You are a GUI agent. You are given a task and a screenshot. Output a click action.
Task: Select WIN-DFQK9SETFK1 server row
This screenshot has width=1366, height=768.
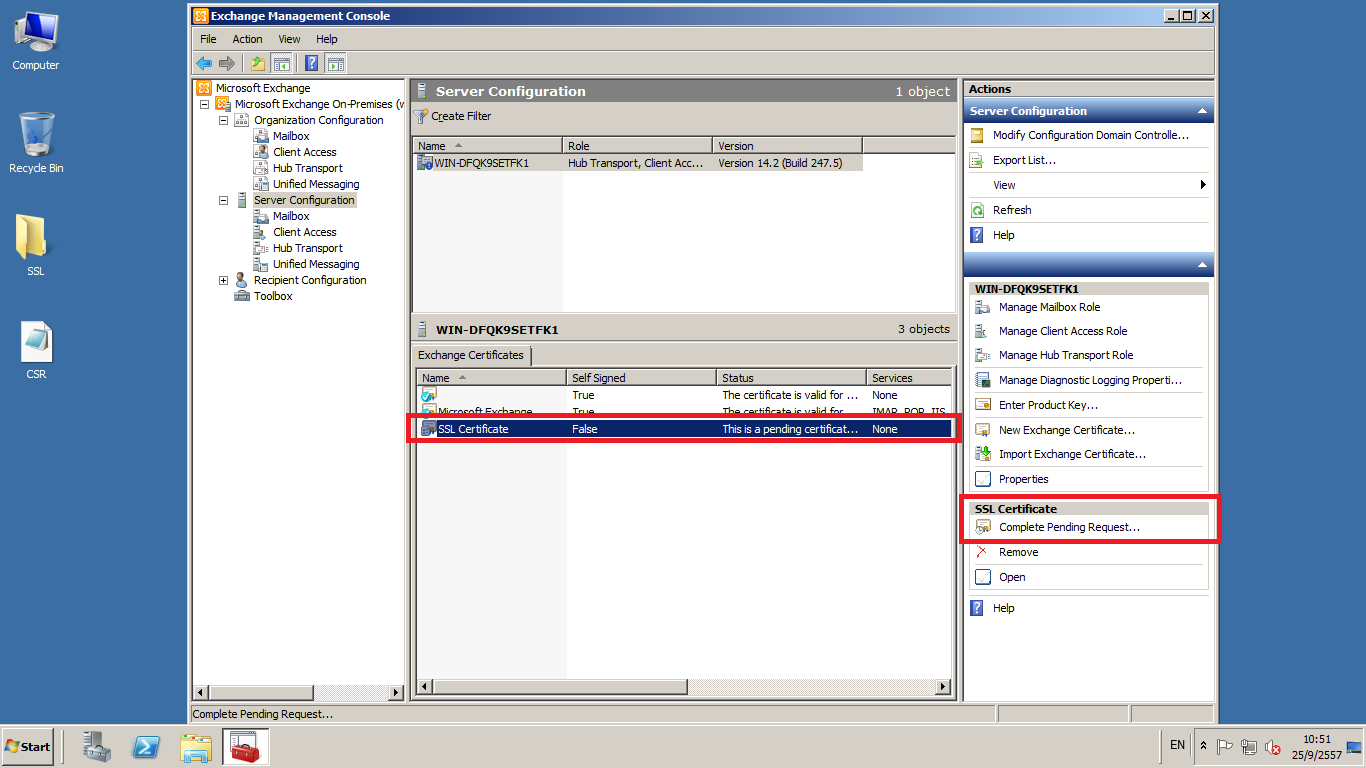click(x=481, y=163)
